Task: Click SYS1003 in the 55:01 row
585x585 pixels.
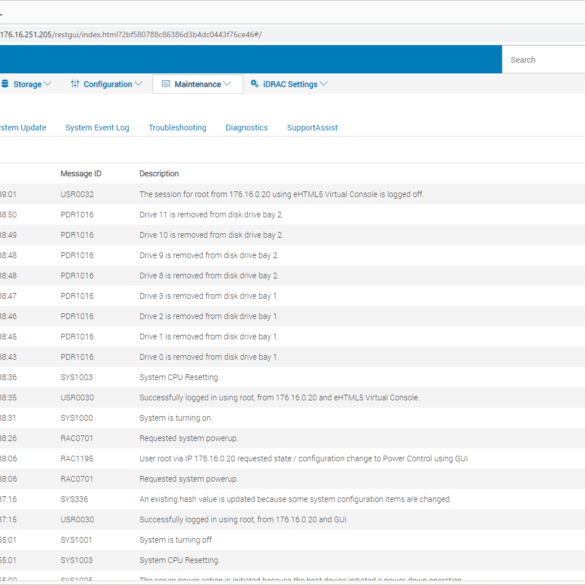Action: pos(77,560)
